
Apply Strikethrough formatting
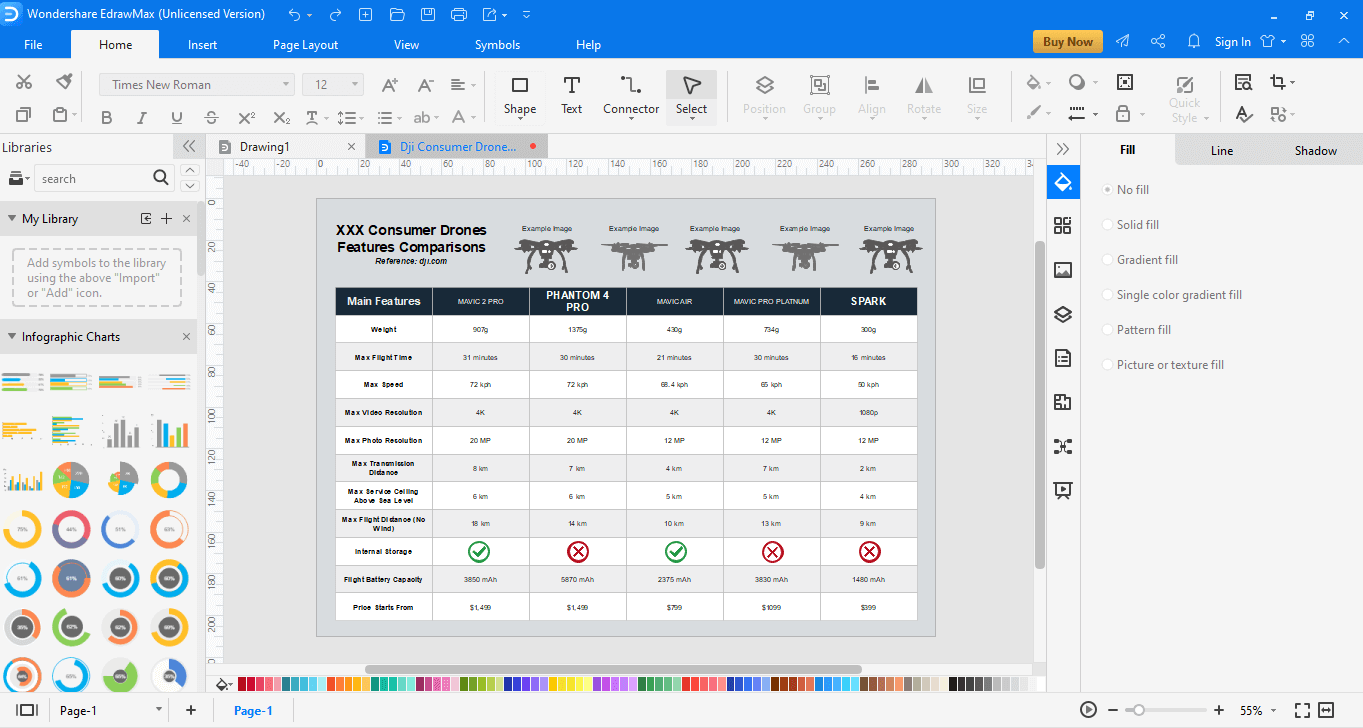tap(212, 118)
